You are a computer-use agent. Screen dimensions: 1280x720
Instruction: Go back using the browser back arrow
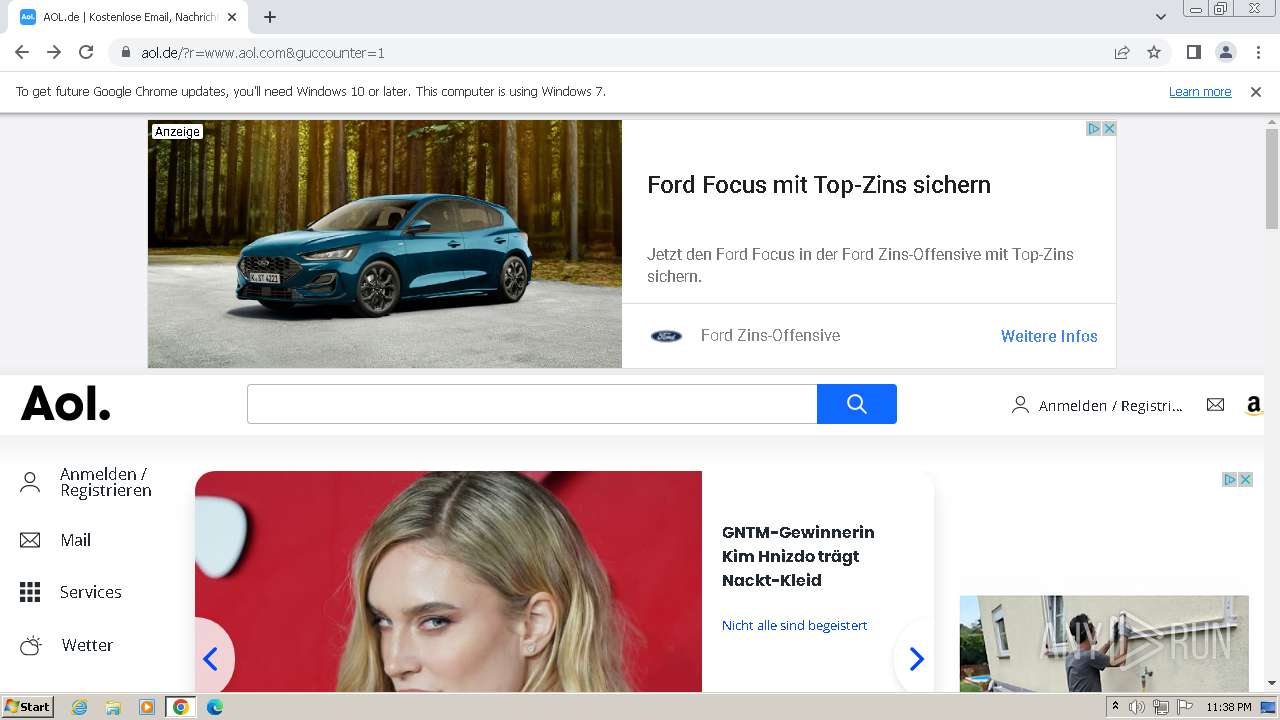[22, 52]
